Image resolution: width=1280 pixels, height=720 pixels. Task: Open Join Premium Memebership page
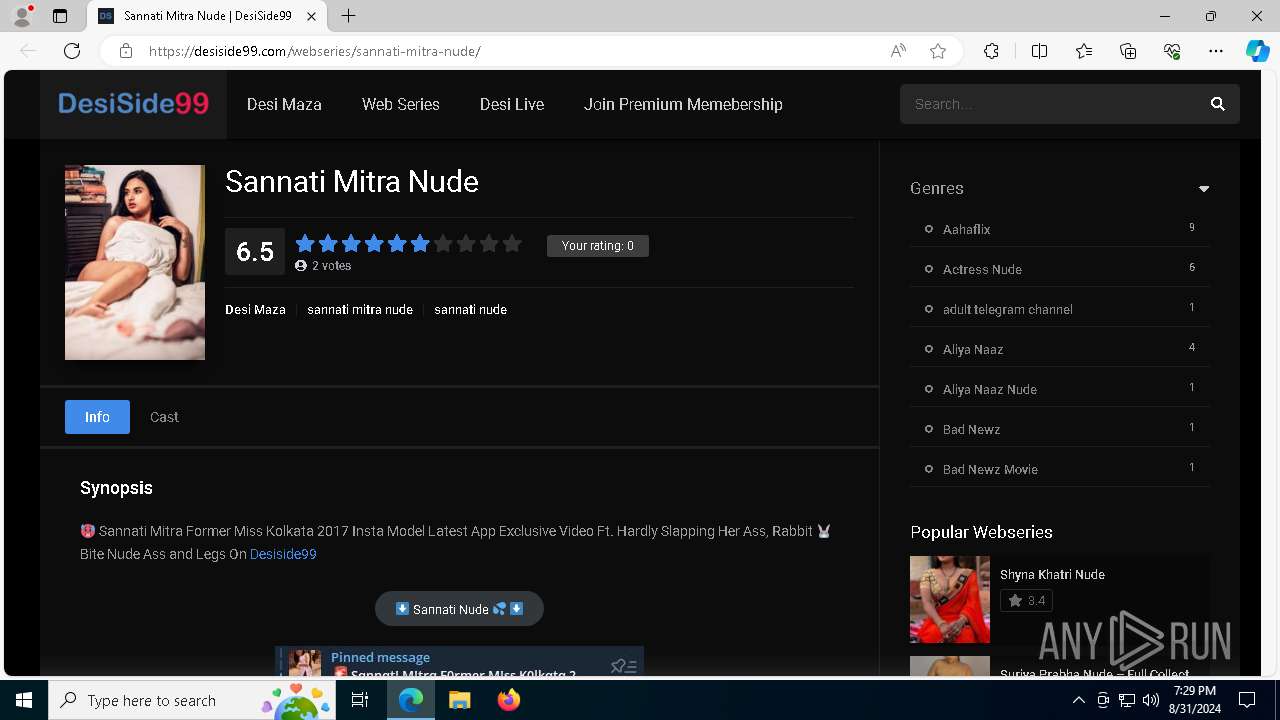(683, 104)
